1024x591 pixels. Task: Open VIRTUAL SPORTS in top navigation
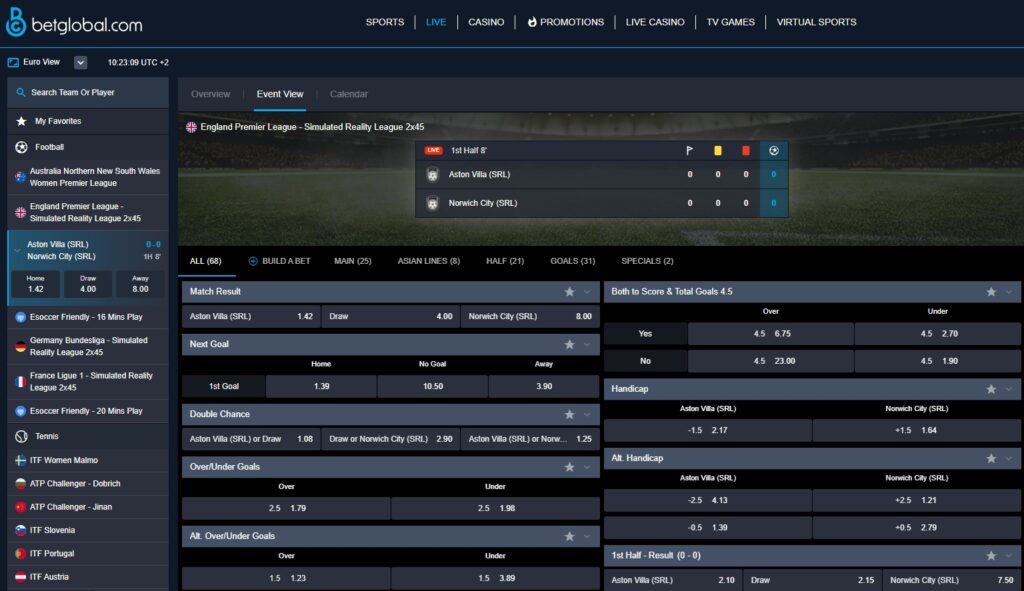pos(816,22)
